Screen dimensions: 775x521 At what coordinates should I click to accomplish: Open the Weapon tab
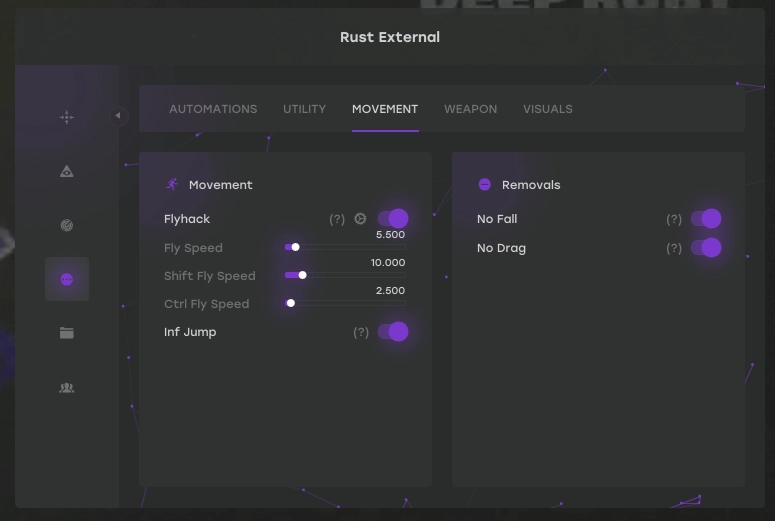point(470,109)
